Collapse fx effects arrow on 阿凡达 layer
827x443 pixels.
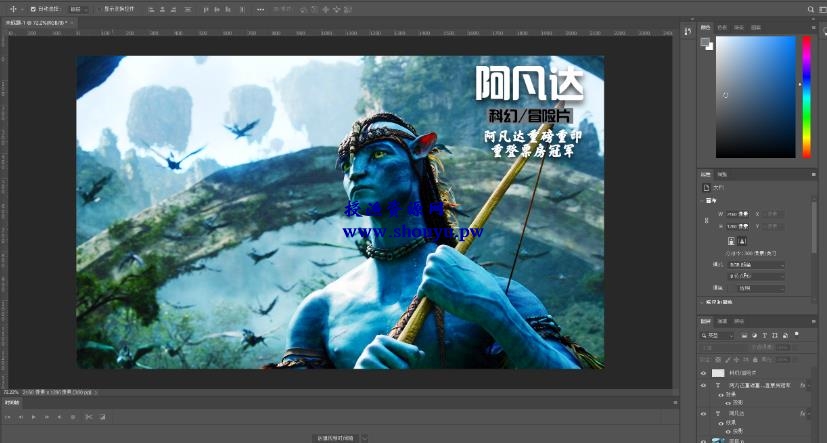810,413
